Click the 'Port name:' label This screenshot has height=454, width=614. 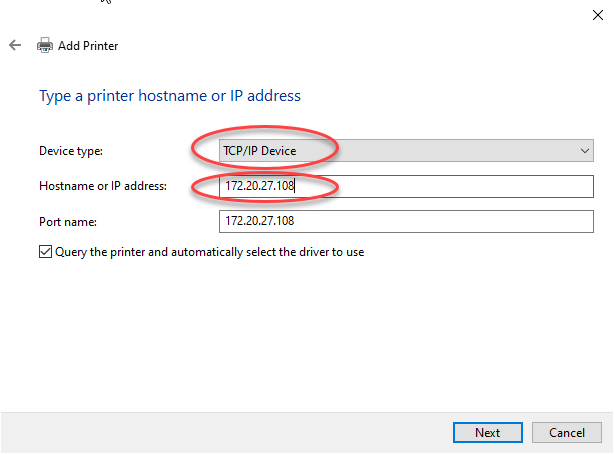(x=66, y=220)
